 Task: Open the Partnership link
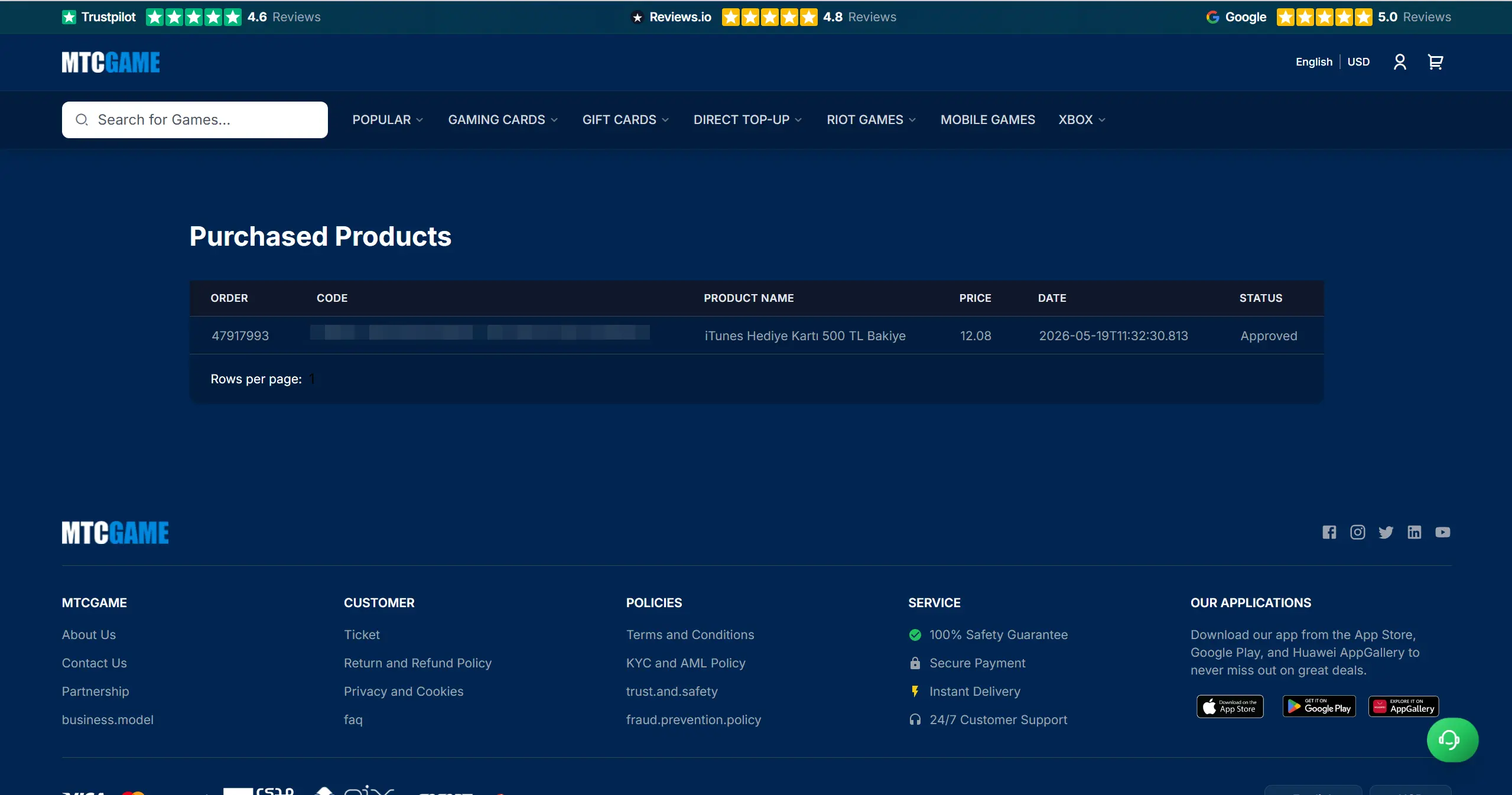click(95, 692)
